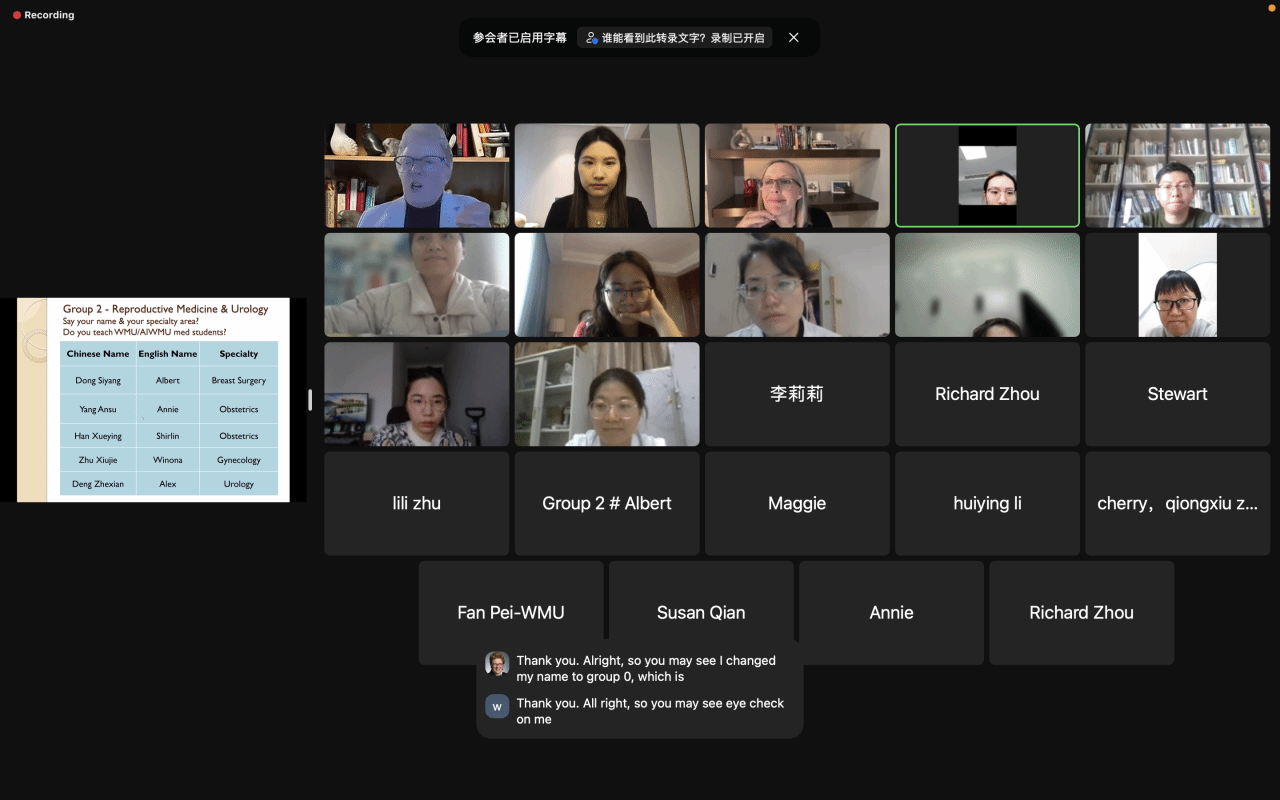
Task: Dismiss the captions-enabled notification with the X
Action: point(793,37)
